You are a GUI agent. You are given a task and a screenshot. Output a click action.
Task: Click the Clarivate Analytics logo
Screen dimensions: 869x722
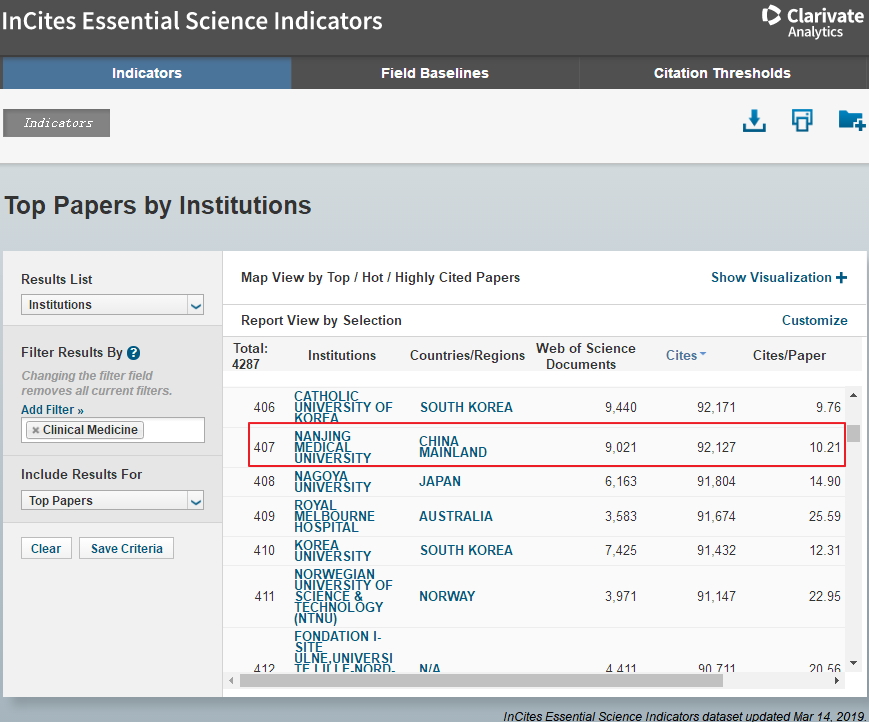pos(812,22)
